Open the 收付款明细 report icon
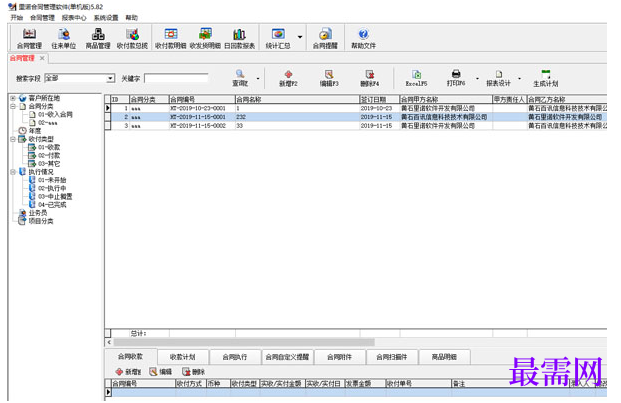This screenshot has width=621, height=403. coord(170,38)
